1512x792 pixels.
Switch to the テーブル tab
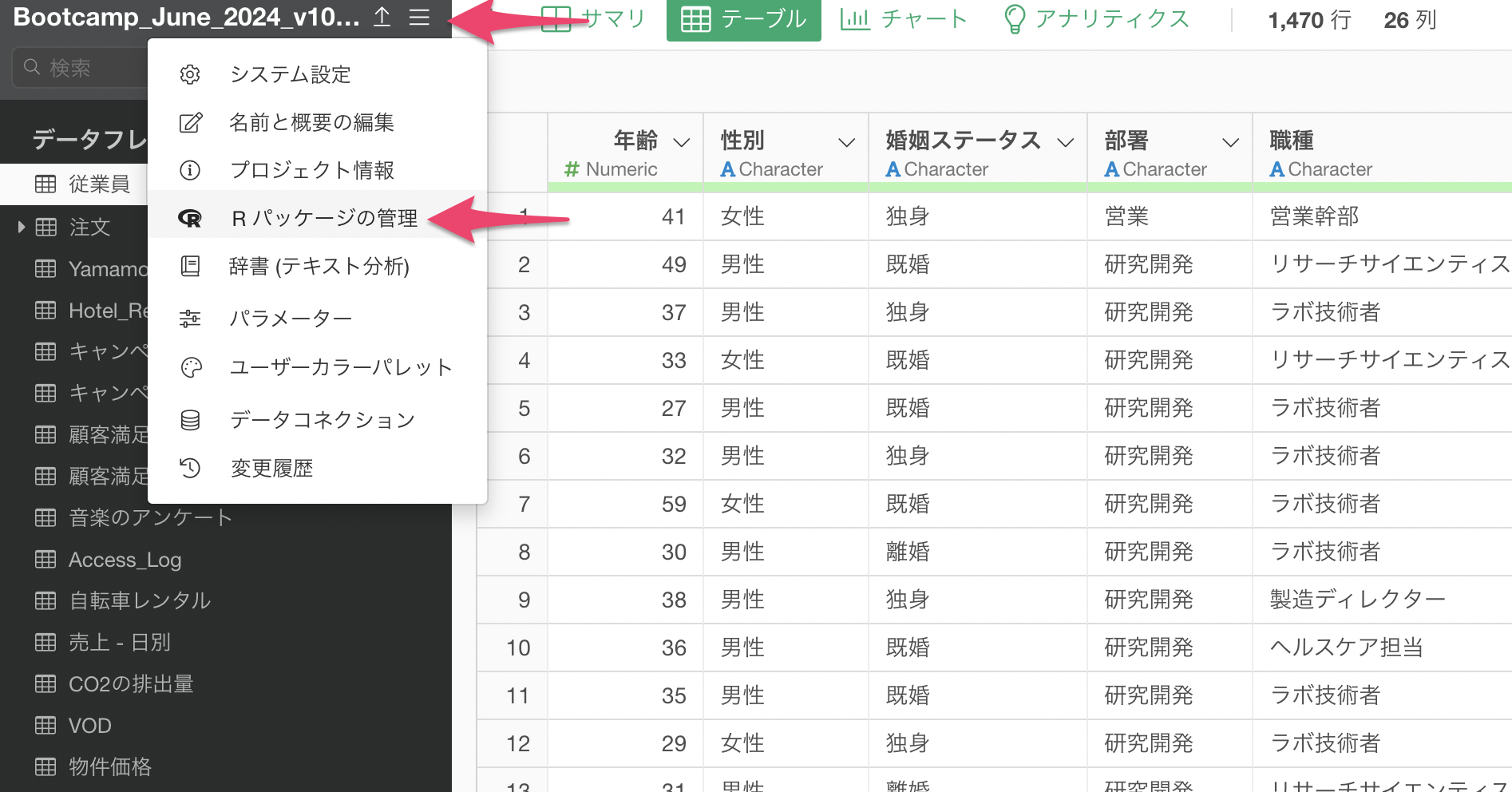[x=744, y=19]
